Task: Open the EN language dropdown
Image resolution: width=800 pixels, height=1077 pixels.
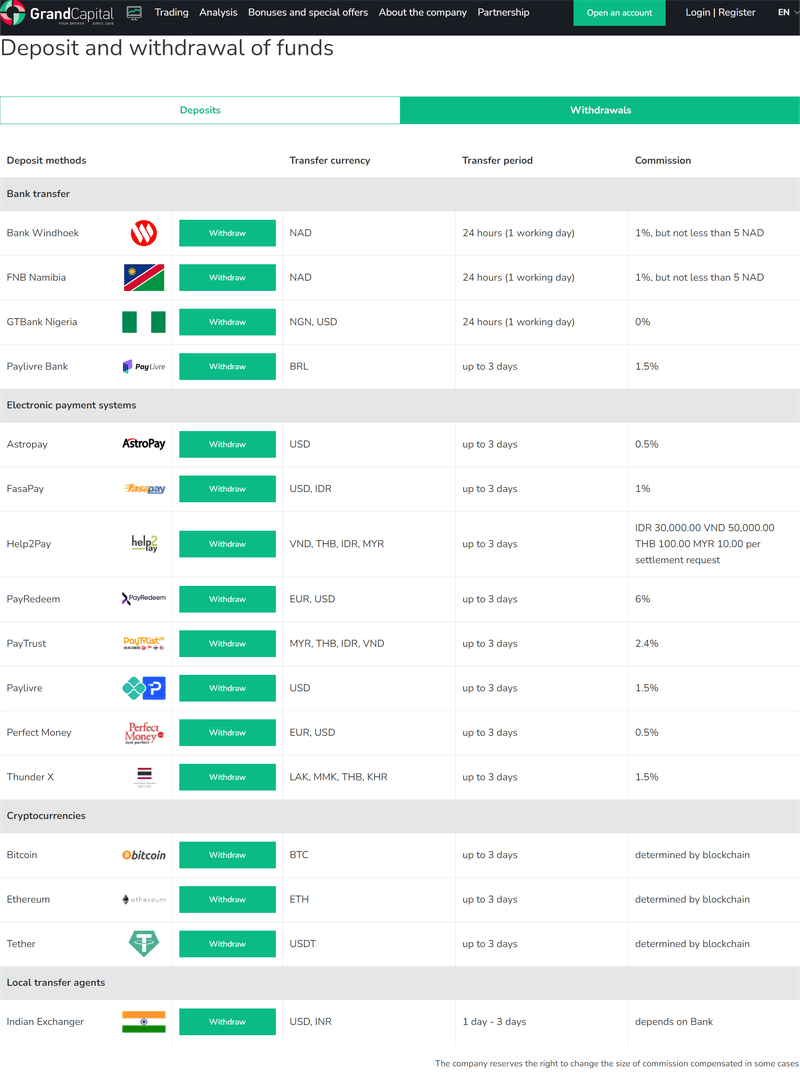Action: point(788,12)
